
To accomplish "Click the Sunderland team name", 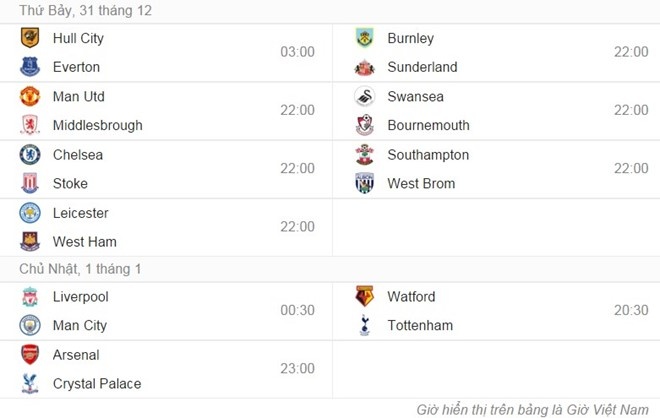I will [422, 68].
